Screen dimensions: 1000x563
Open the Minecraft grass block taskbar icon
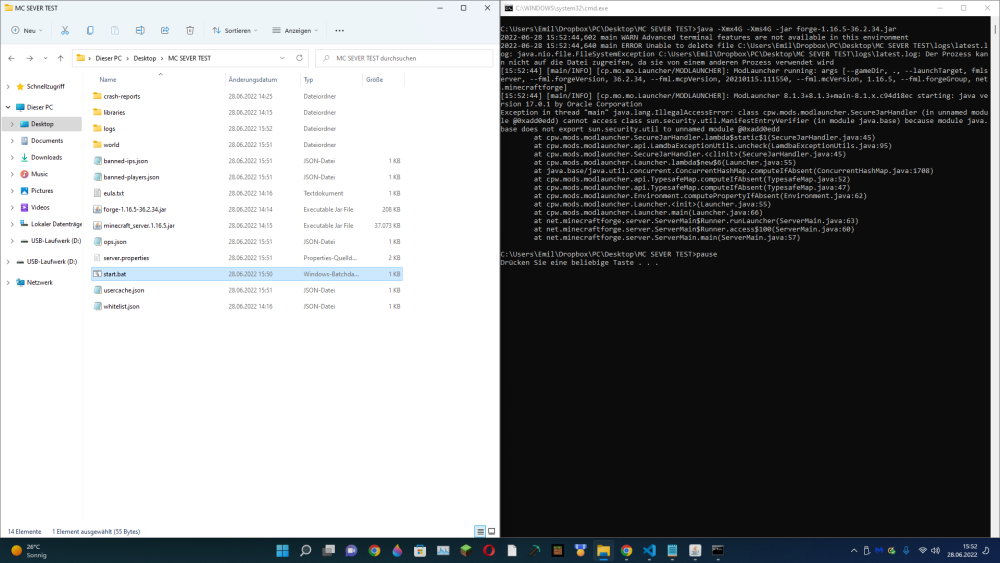(x=466, y=550)
